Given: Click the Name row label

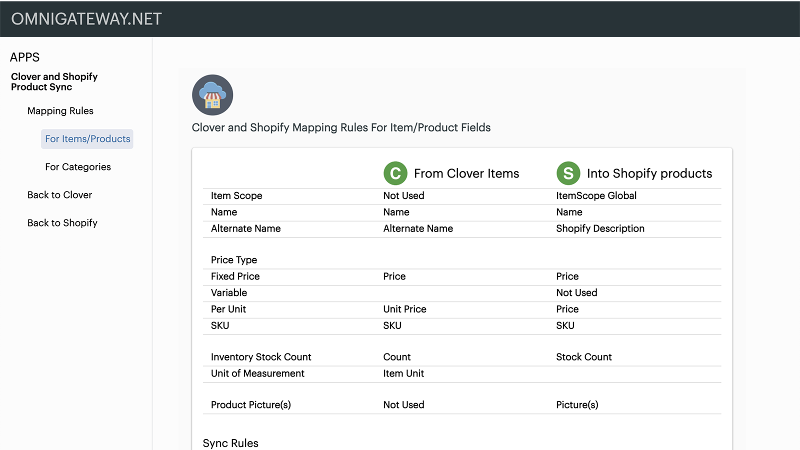Looking at the screenshot, I should click(x=223, y=212).
